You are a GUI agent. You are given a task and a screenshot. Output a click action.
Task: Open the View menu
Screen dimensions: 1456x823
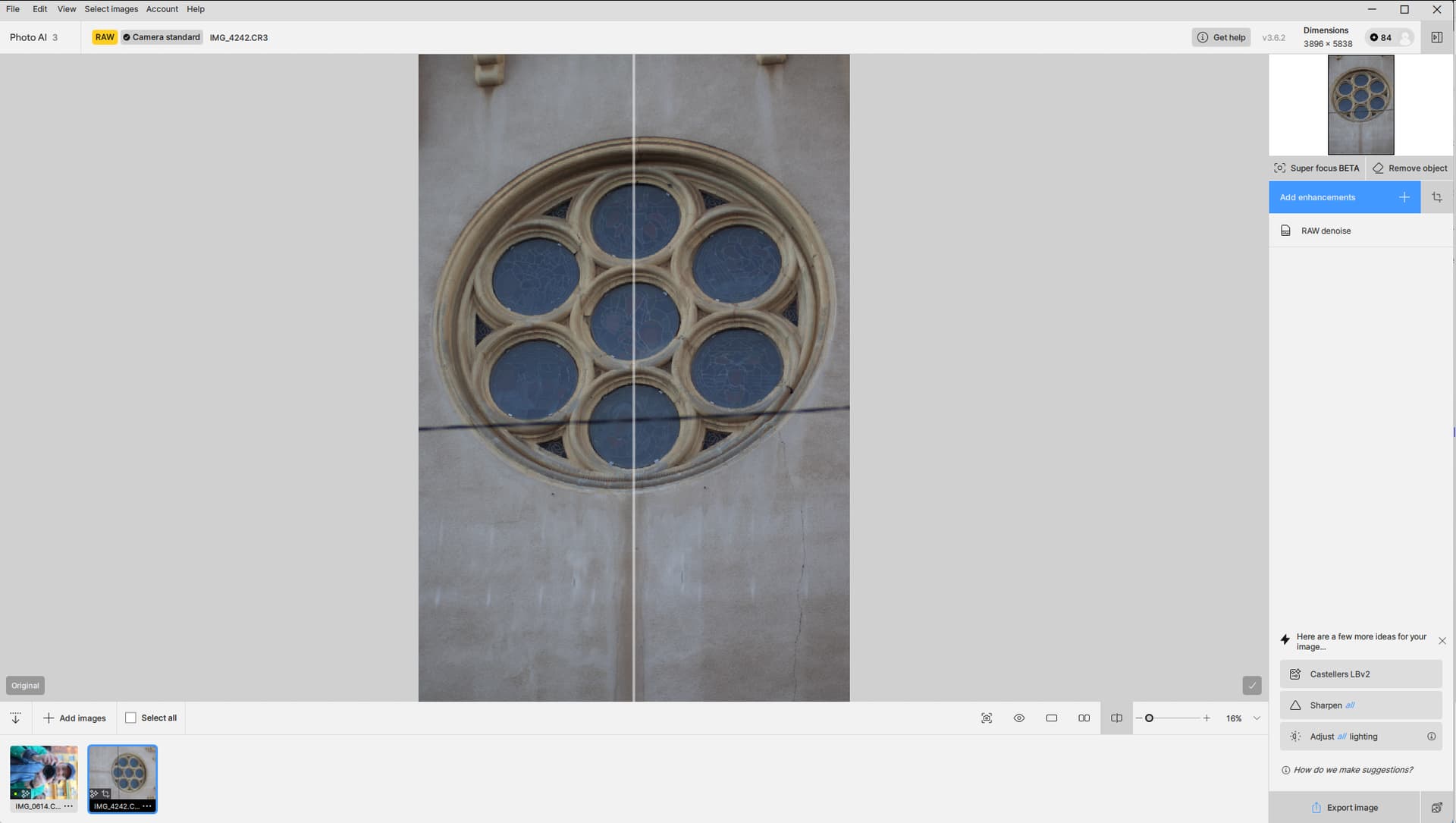pos(66,9)
